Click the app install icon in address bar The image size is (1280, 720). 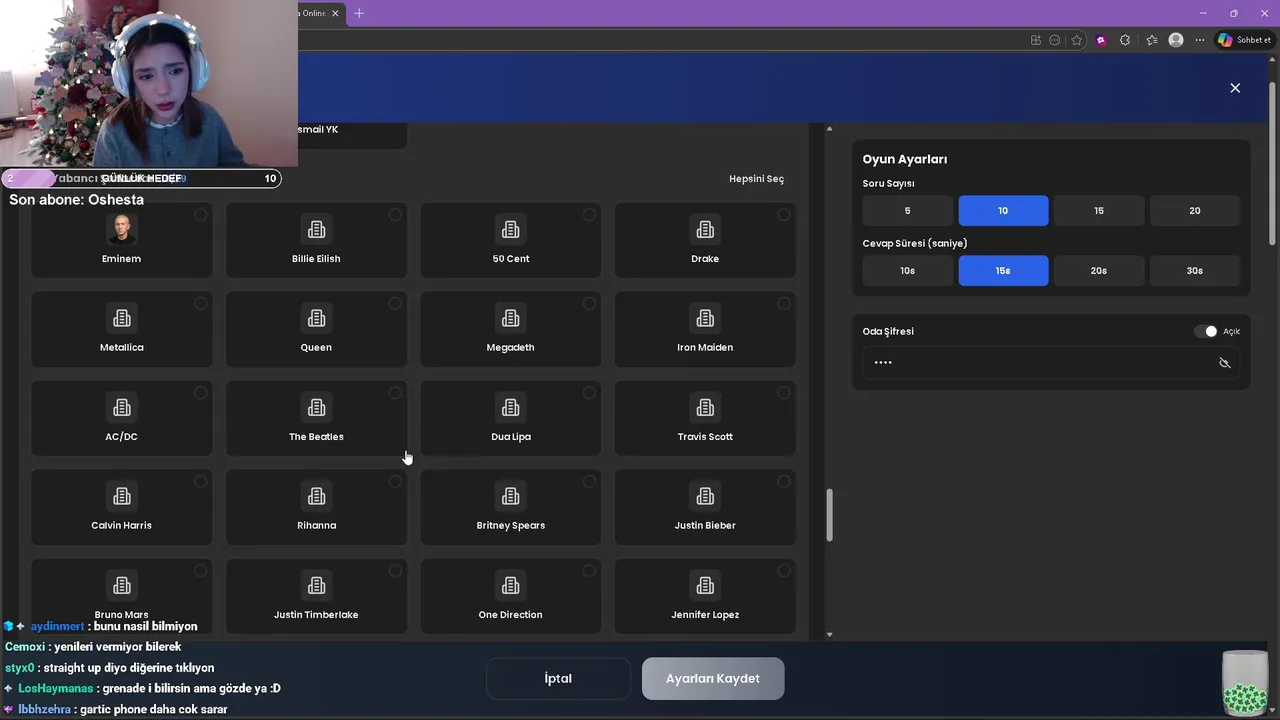(1036, 40)
